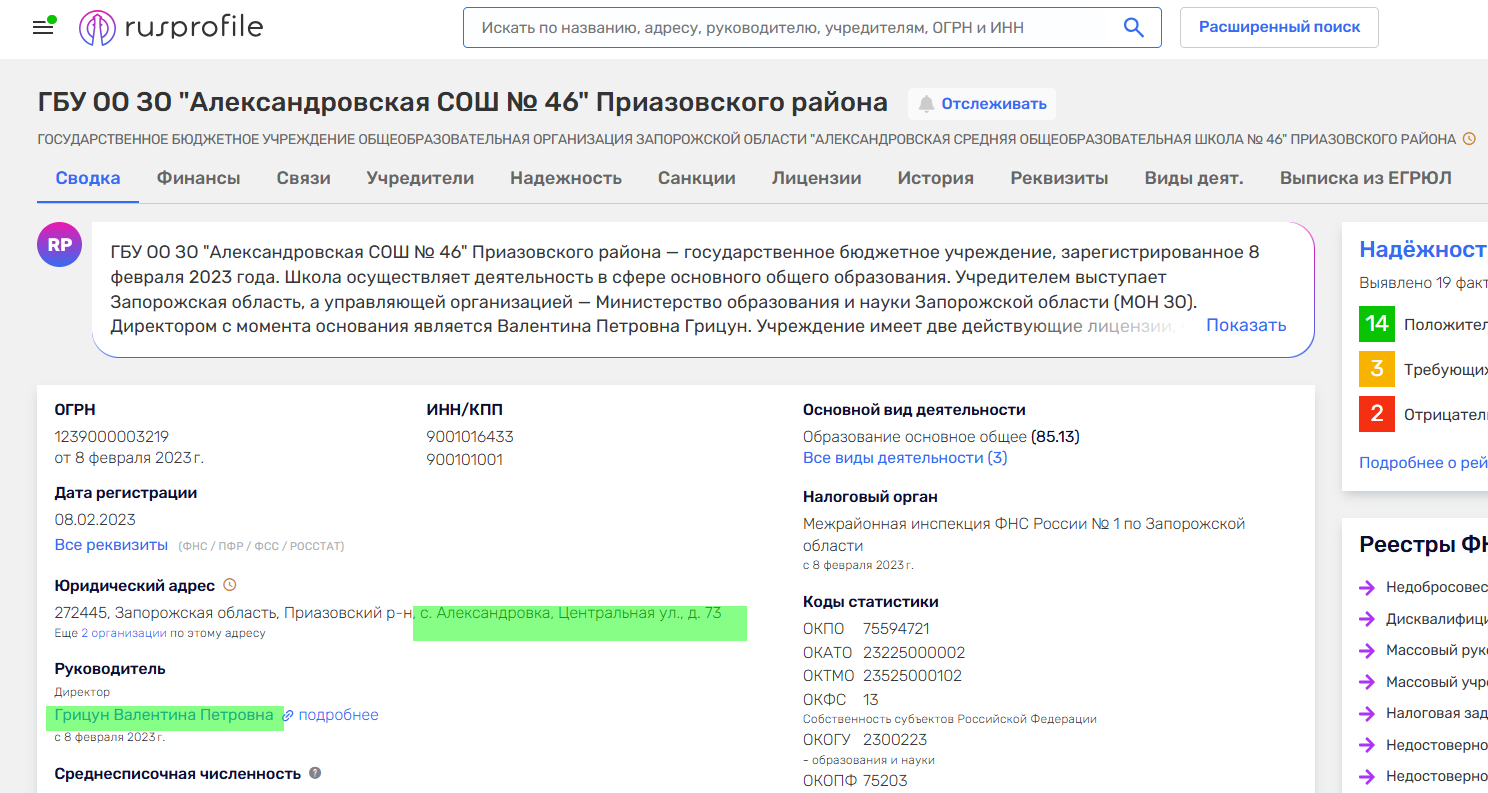
Task: Switch to the Финансы tab
Action: [198, 178]
